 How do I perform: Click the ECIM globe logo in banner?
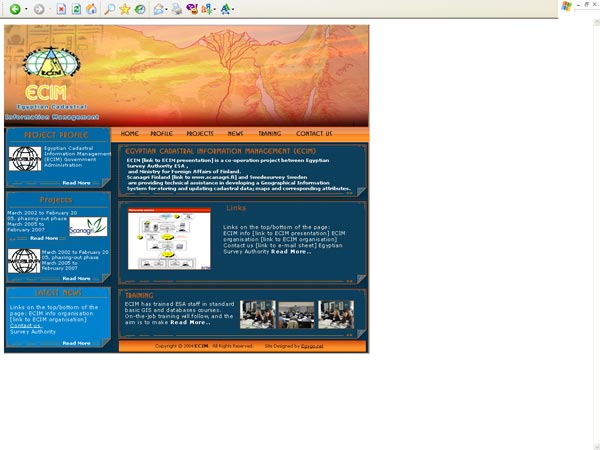tap(52, 62)
